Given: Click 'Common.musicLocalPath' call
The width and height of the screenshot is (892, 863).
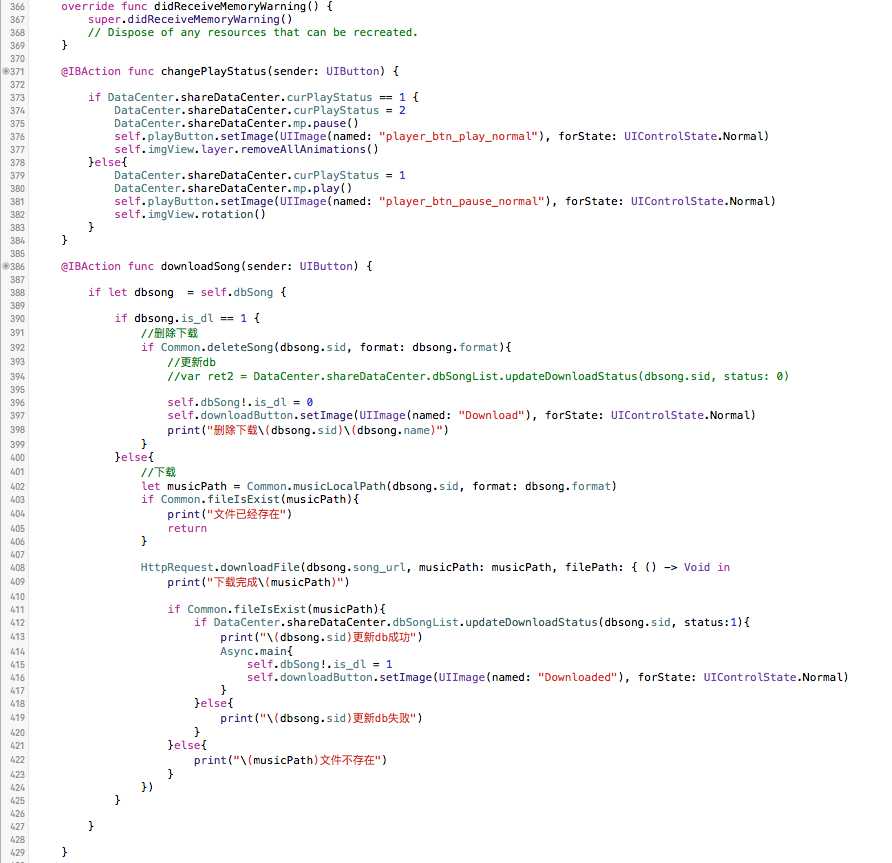Looking at the screenshot, I should point(316,487).
